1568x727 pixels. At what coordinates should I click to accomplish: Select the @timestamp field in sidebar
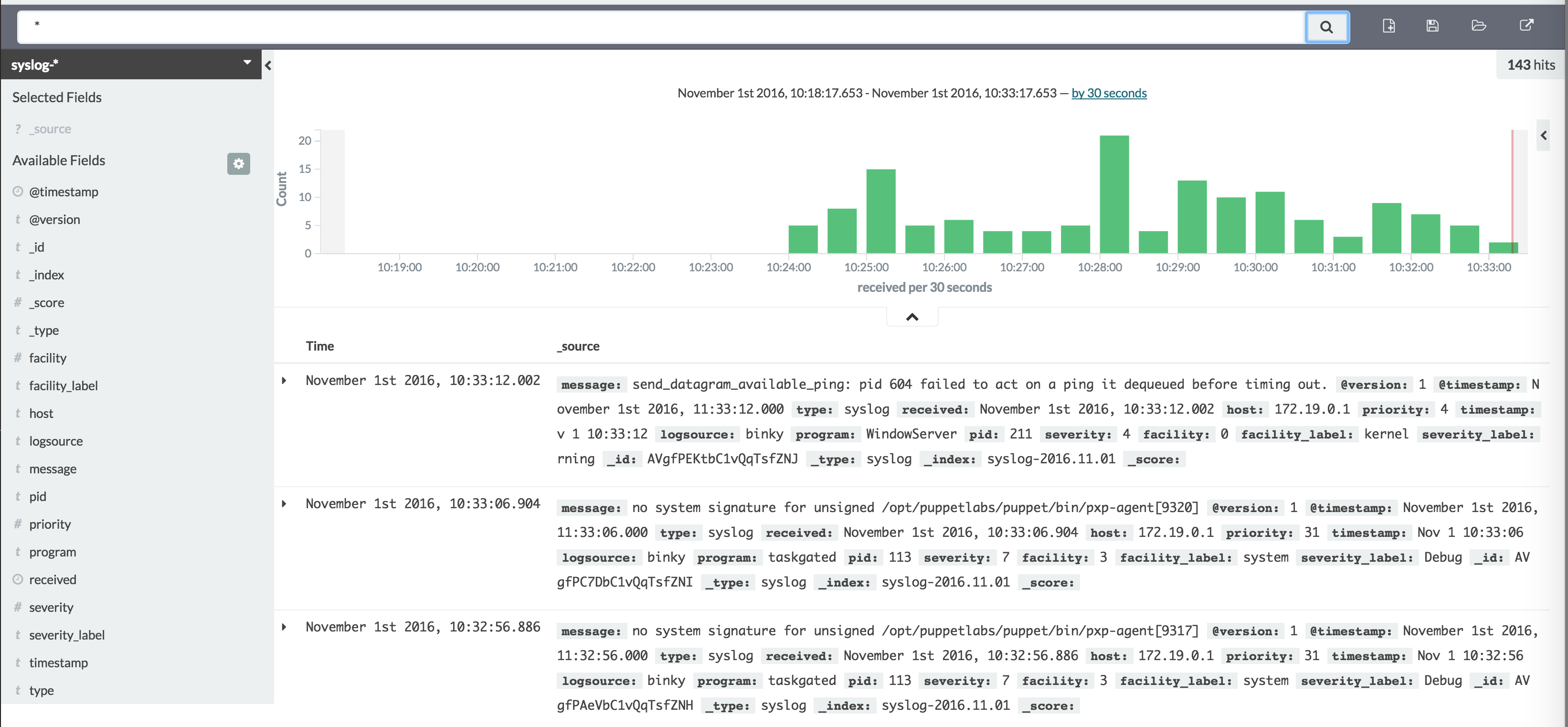click(64, 192)
